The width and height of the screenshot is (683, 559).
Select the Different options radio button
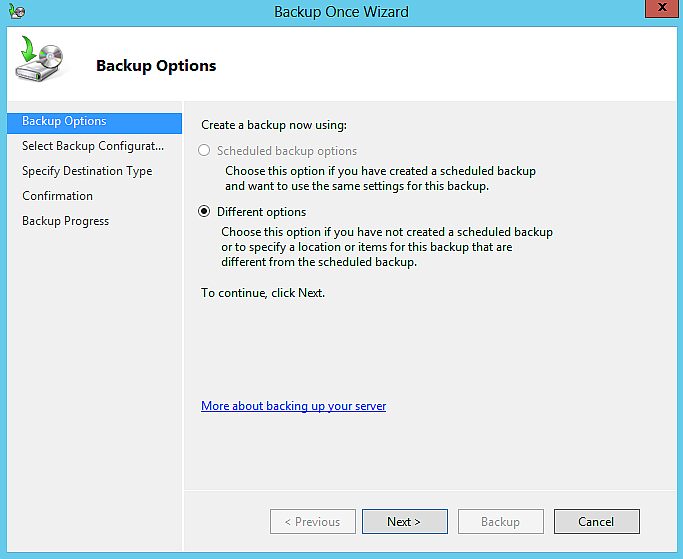point(204,211)
